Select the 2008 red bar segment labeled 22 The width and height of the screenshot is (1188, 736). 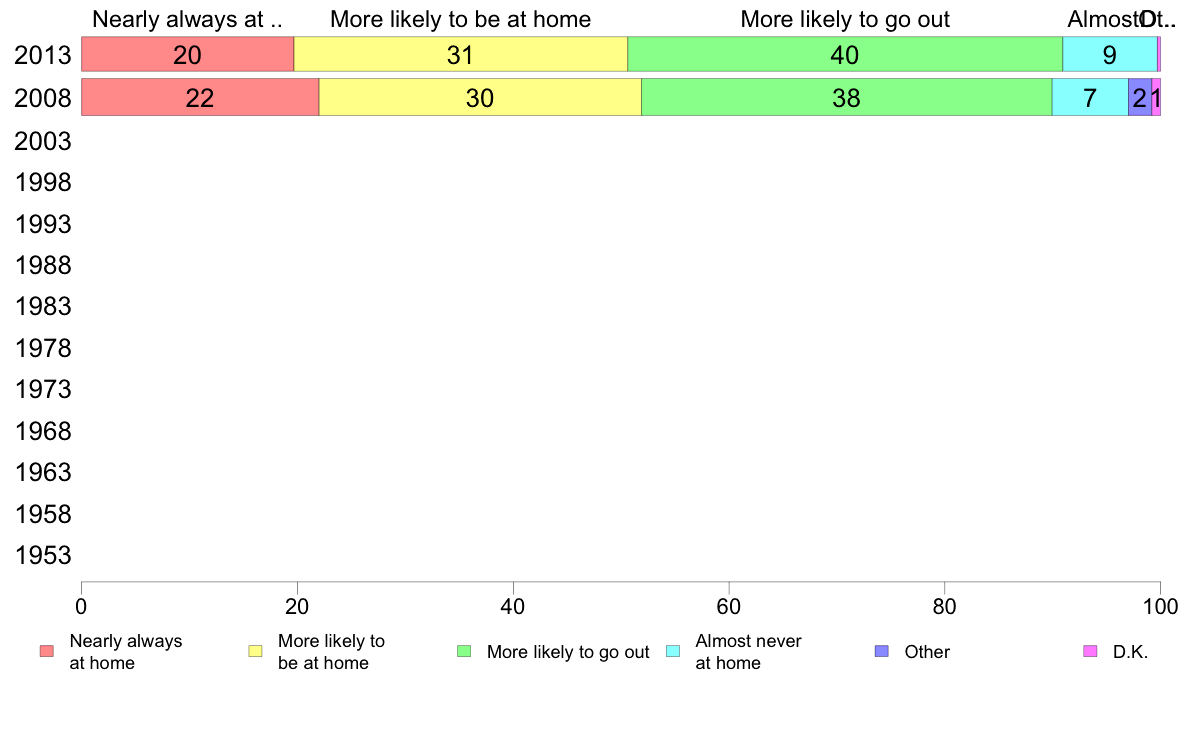200,97
